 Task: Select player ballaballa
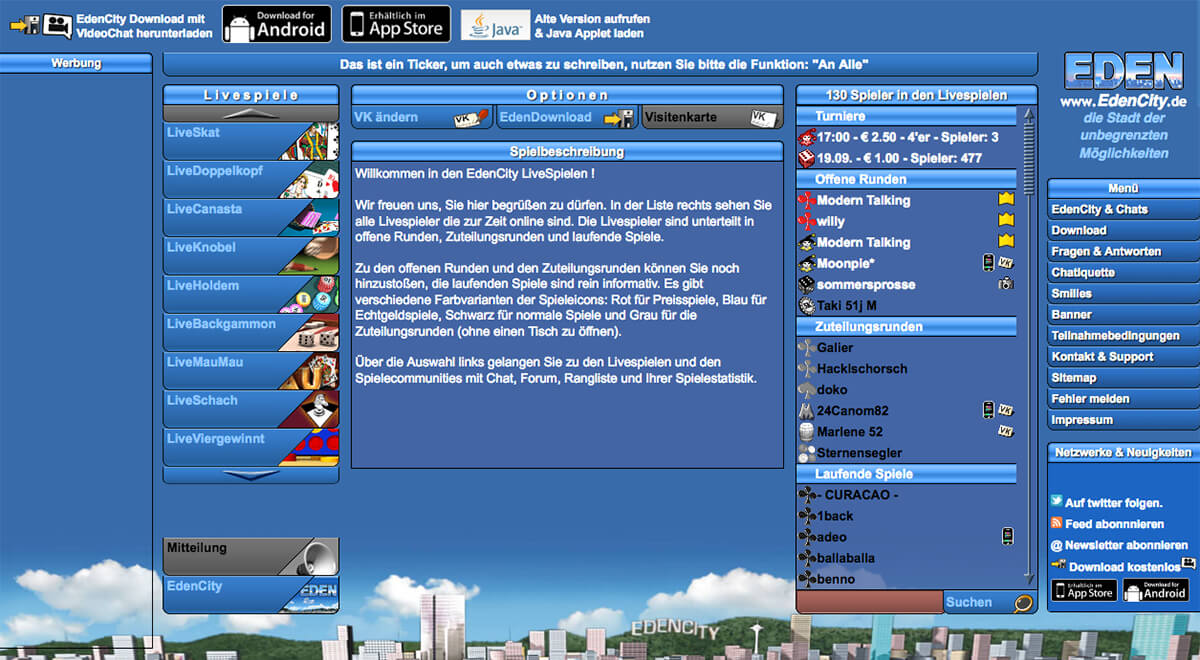[907, 558]
